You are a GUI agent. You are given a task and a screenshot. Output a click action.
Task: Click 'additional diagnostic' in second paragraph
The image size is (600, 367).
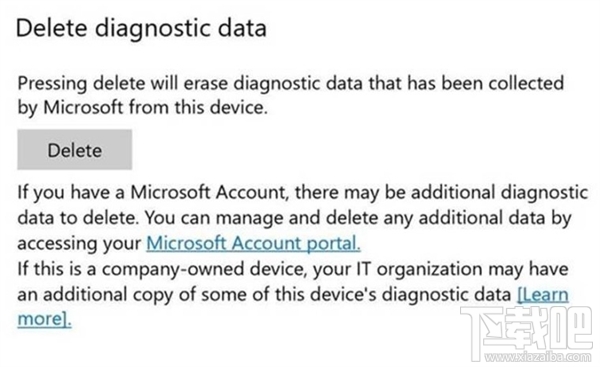click(499, 192)
